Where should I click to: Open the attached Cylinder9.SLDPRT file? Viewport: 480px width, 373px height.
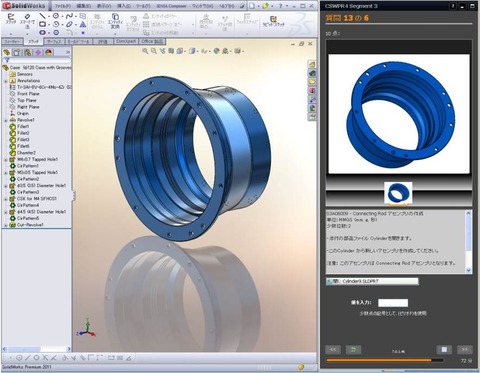pyautogui.click(x=372, y=281)
